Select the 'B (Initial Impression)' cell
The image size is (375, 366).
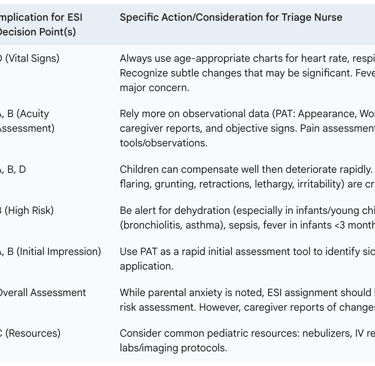pos(51,252)
